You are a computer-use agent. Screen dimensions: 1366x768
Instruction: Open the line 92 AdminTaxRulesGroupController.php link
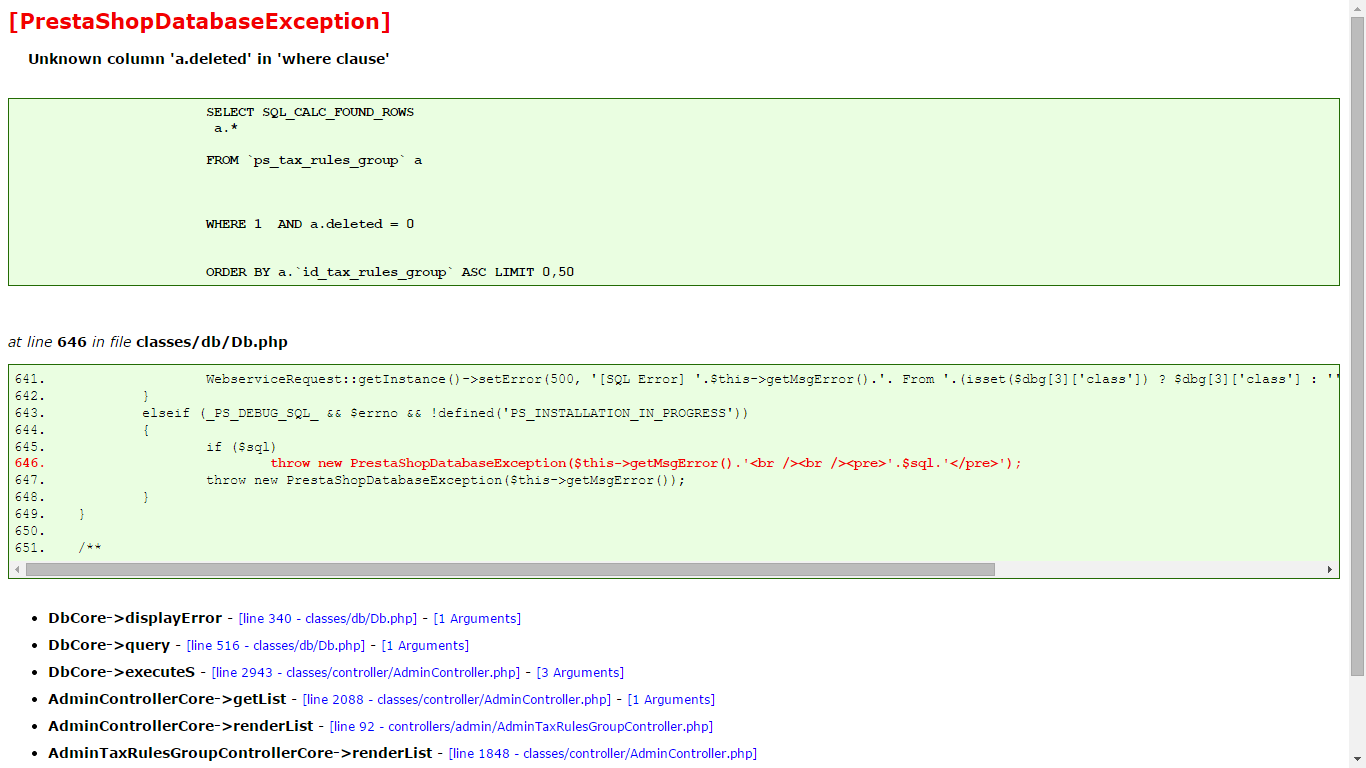[x=521, y=727]
